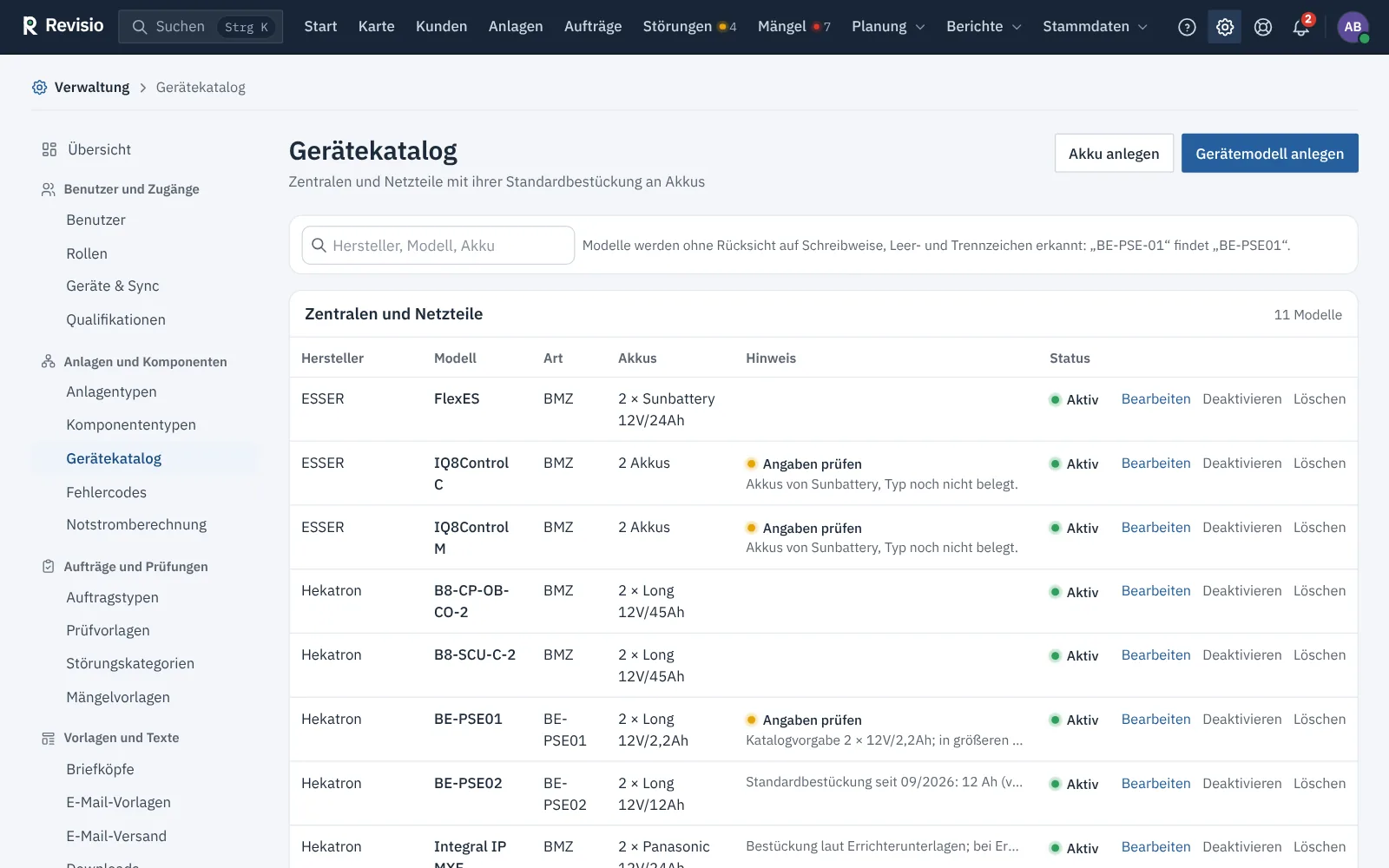Open Fehlercodes in the sidebar
Screen dimensions: 1389x868
tap(106, 492)
